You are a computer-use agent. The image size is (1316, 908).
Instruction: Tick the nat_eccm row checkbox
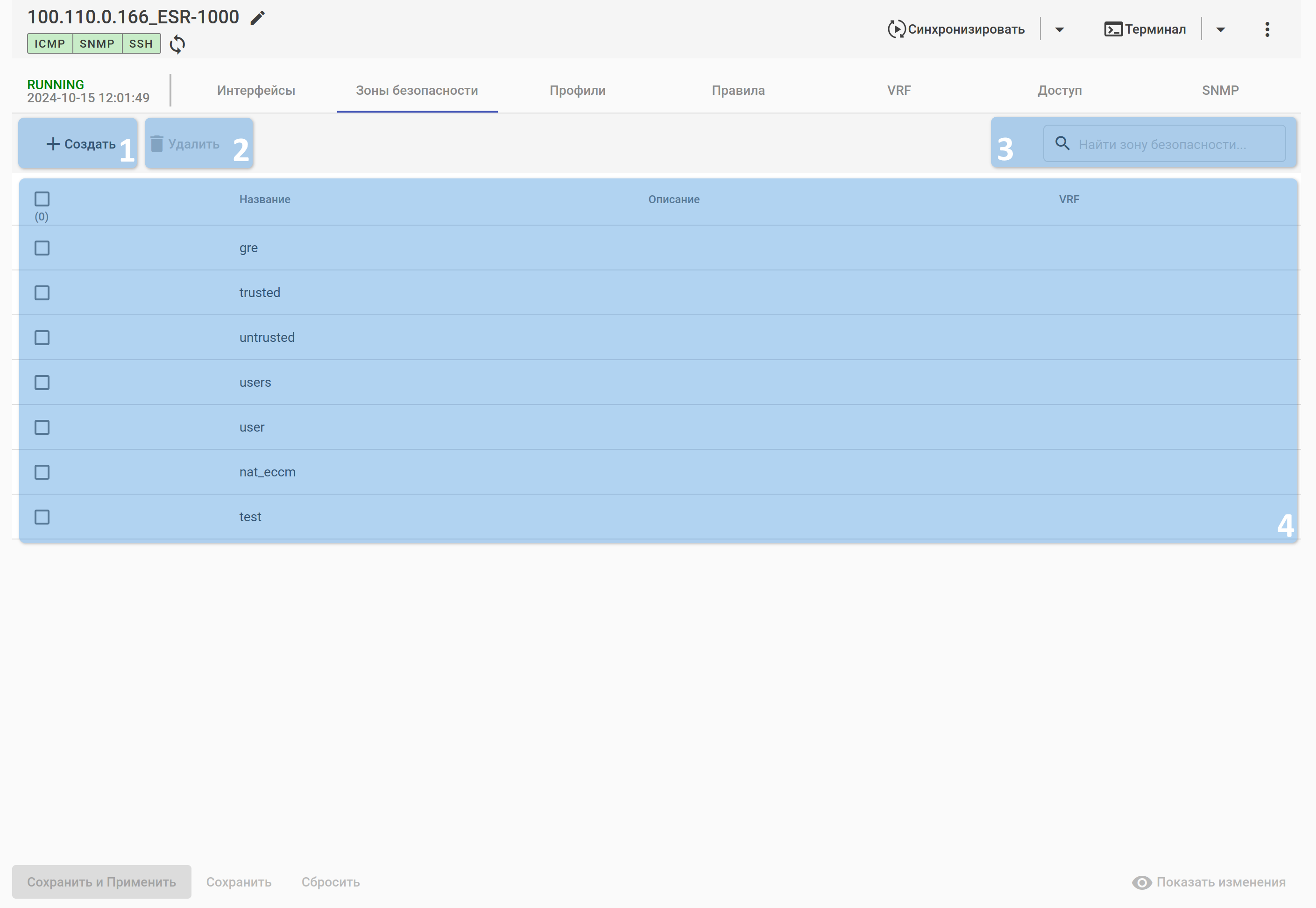[x=42, y=472]
